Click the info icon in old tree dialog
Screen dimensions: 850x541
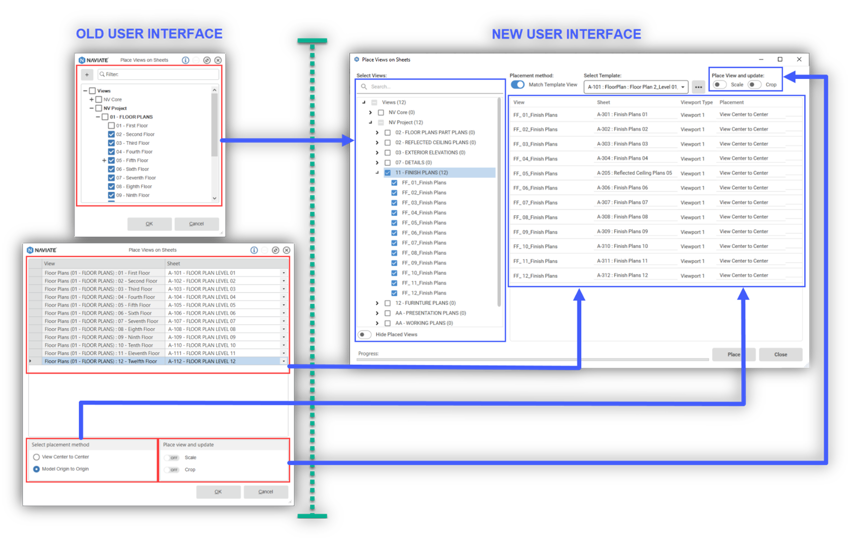coord(185,60)
